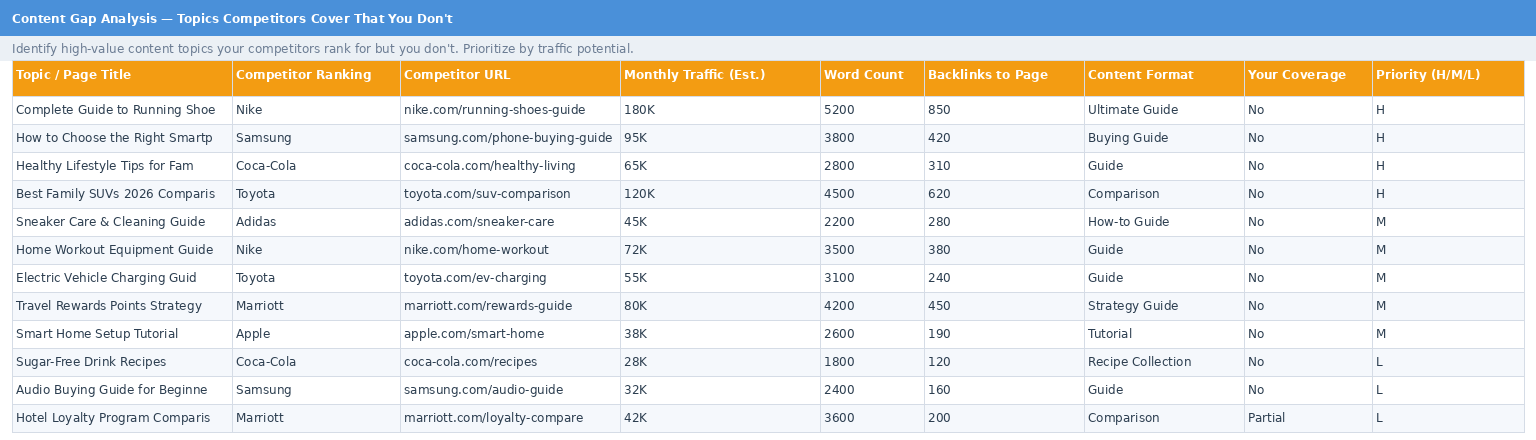Select the 'Buying Guide' content format cell
The image size is (1536, 440).
[x=1164, y=138]
